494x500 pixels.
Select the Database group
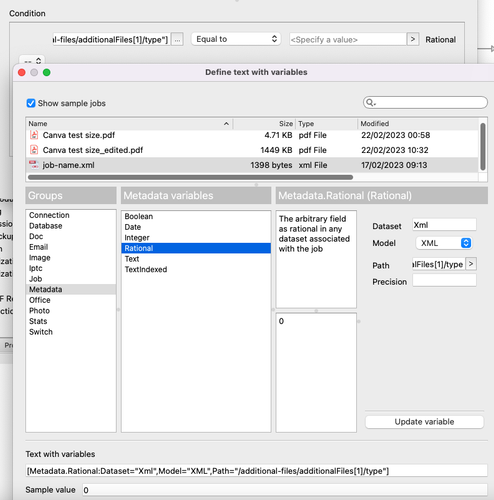tap(71, 226)
